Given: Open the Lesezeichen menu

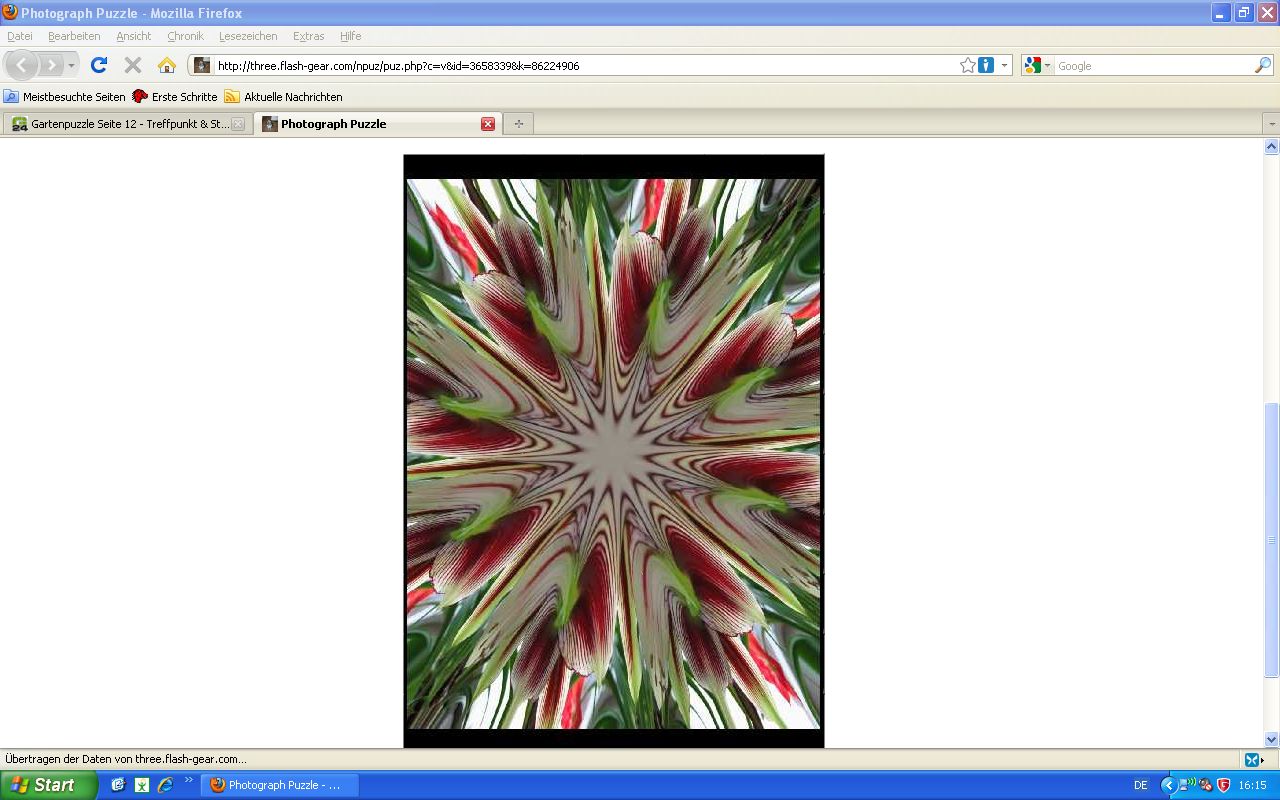Looking at the screenshot, I should [x=248, y=36].
